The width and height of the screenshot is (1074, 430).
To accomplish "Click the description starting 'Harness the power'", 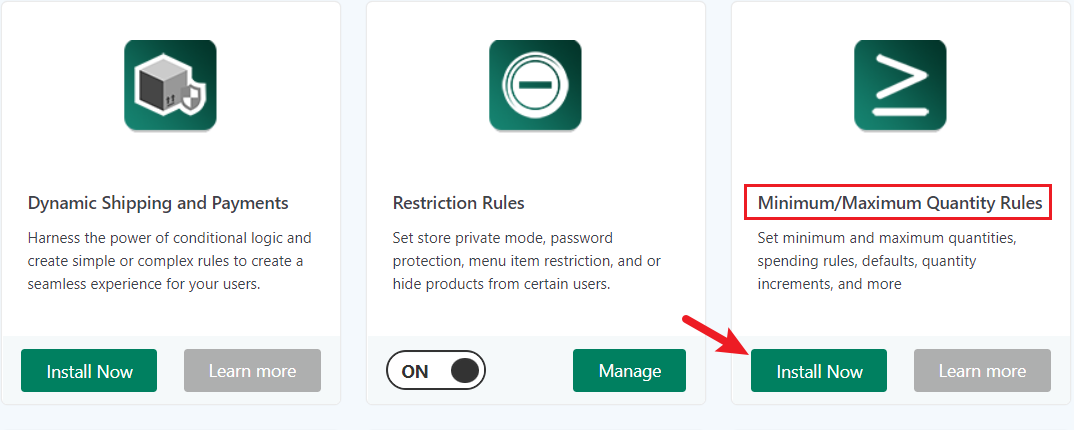I will 169,261.
